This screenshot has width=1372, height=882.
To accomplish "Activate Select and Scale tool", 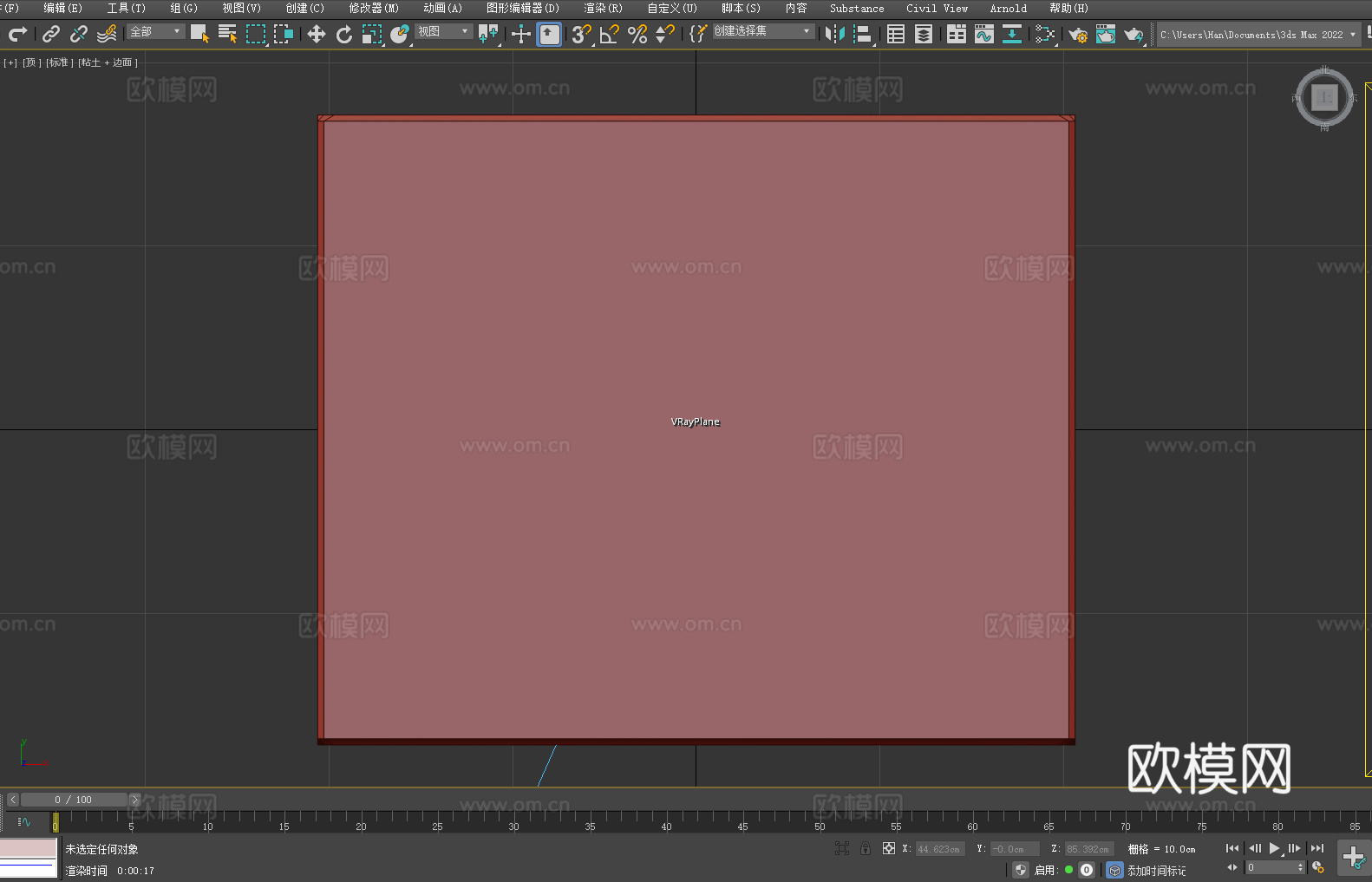I will coord(372,34).
